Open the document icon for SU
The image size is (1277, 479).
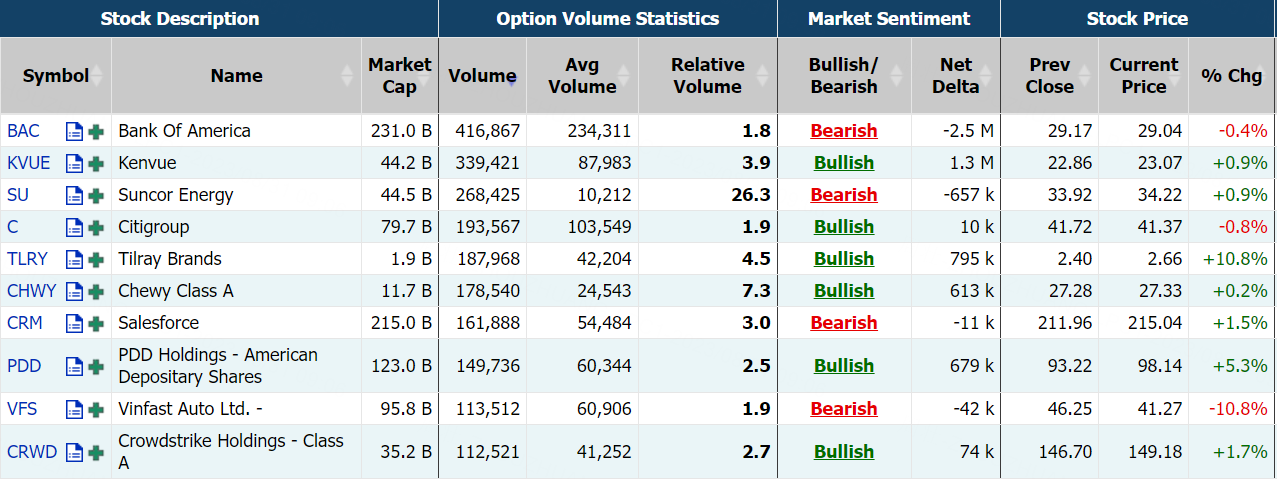click(74, 195)
